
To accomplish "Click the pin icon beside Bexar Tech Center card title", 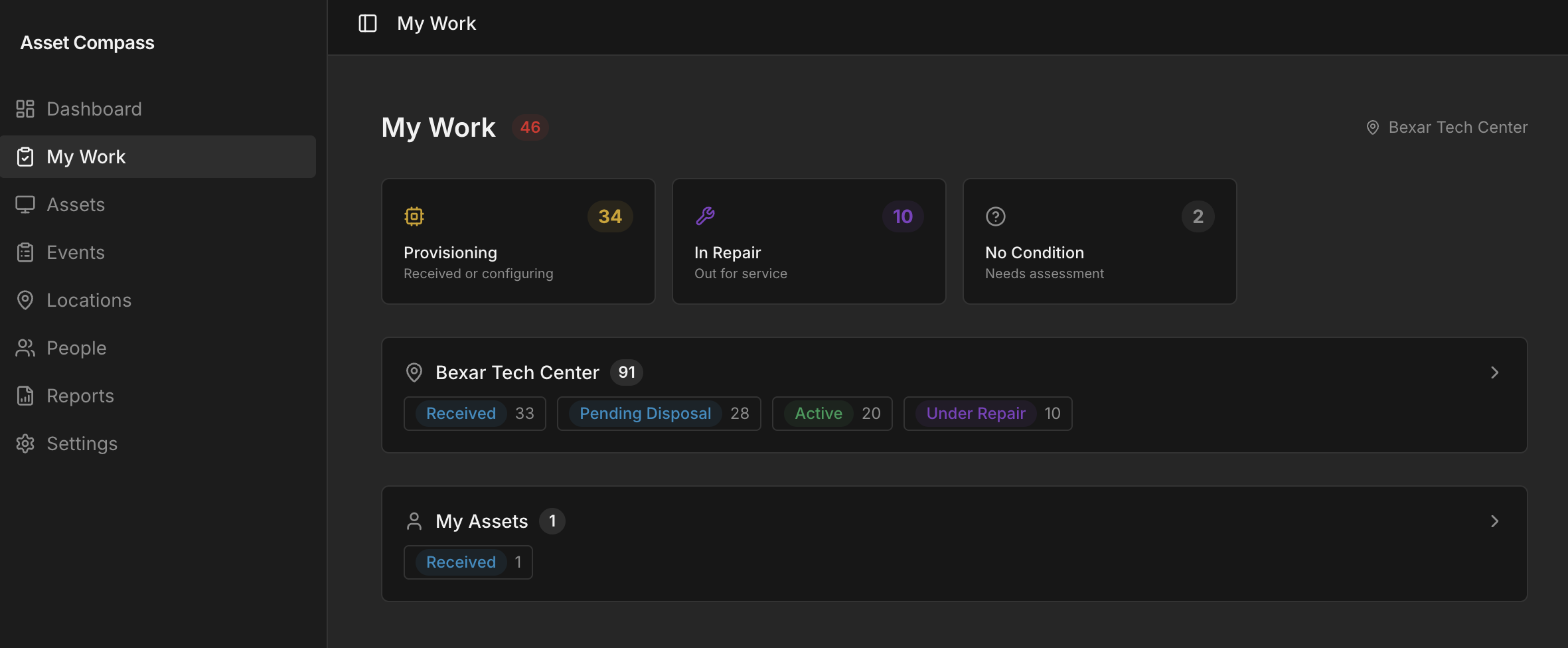I will [x=414, y=372].
